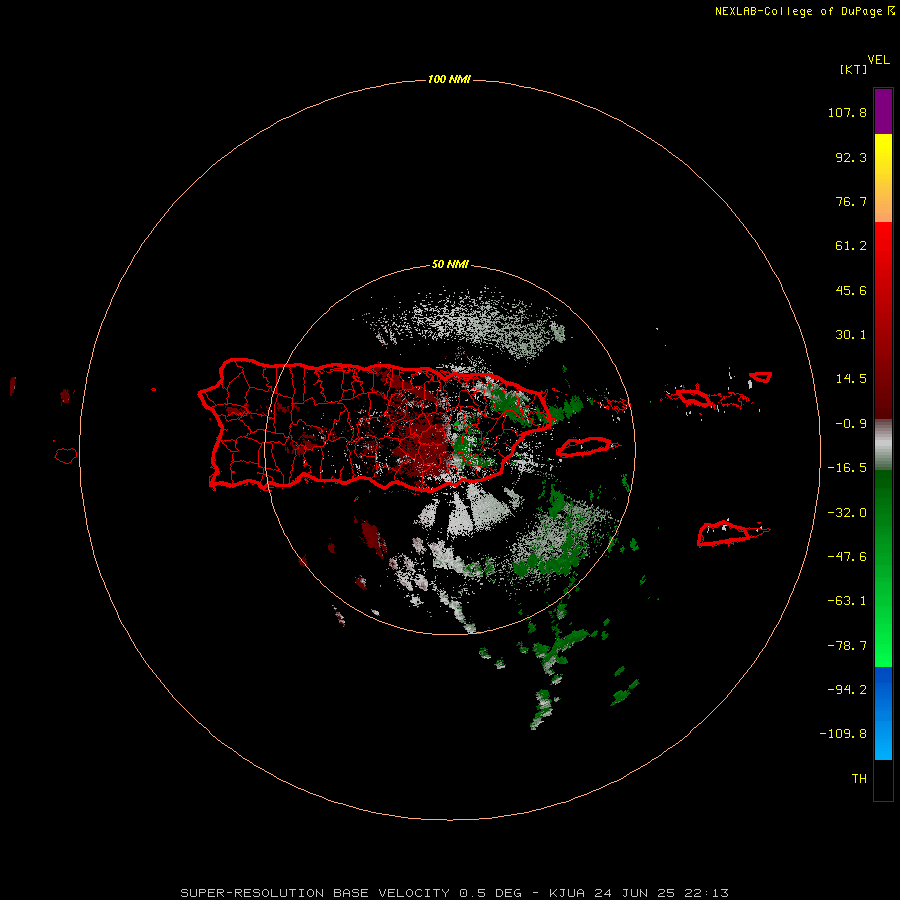900x900 pixels.
Task: Click the -32.0 velocity scale value
Action: (847, 513)
